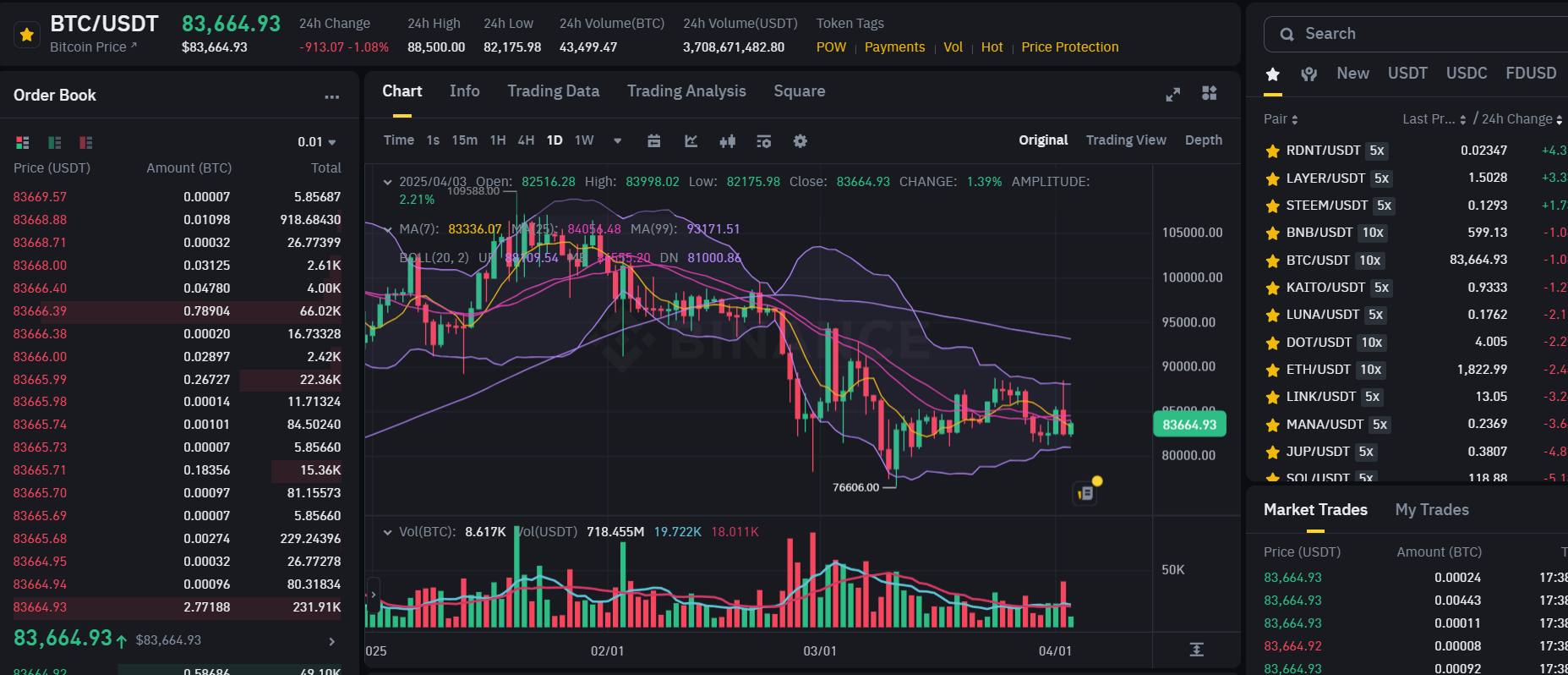Screen dimensions: 1568x675
Task: Open the technical indicators candlestick icon
Action: (727, 141)
